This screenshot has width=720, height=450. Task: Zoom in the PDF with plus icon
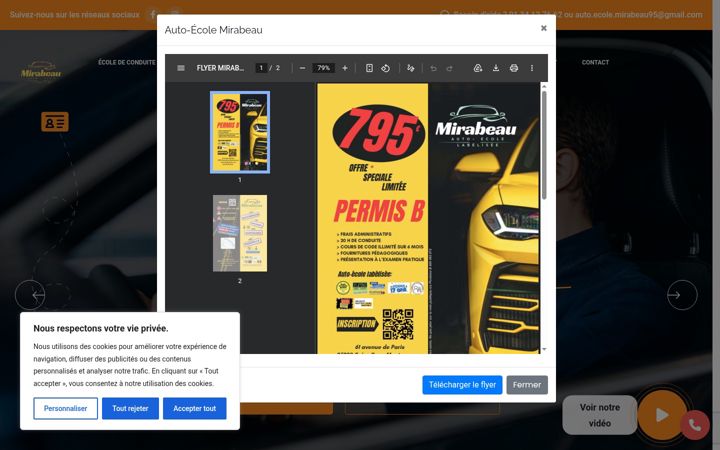(x=345, y=68)
